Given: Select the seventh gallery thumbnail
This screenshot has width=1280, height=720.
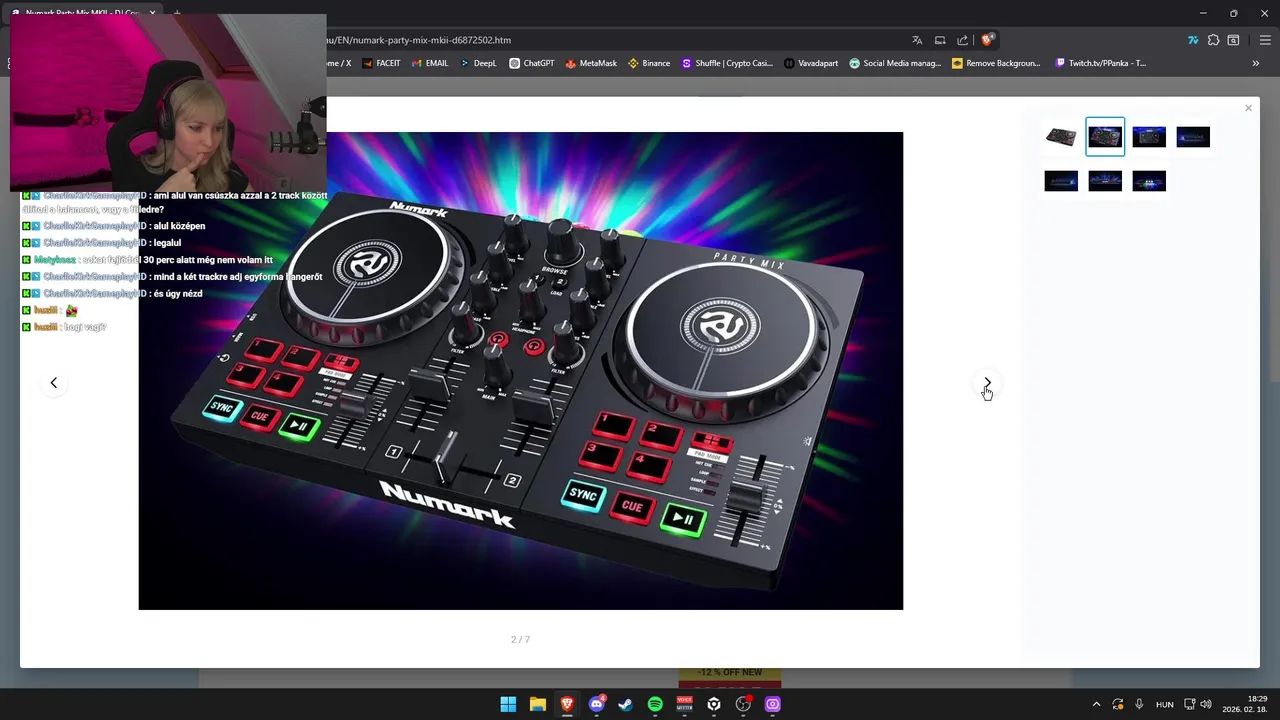Looking at the screenshot, I should [1149, 181].
